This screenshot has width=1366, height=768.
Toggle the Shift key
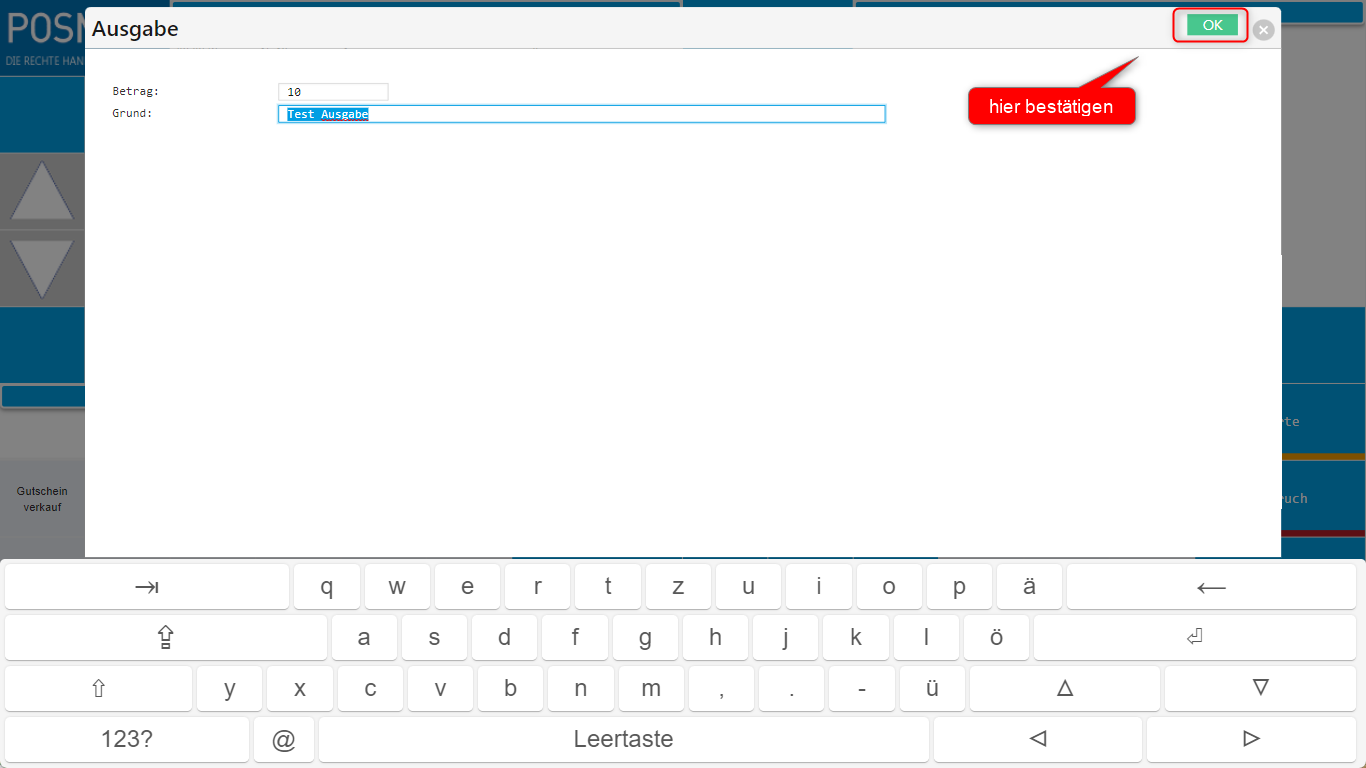(x=98, y=689)
